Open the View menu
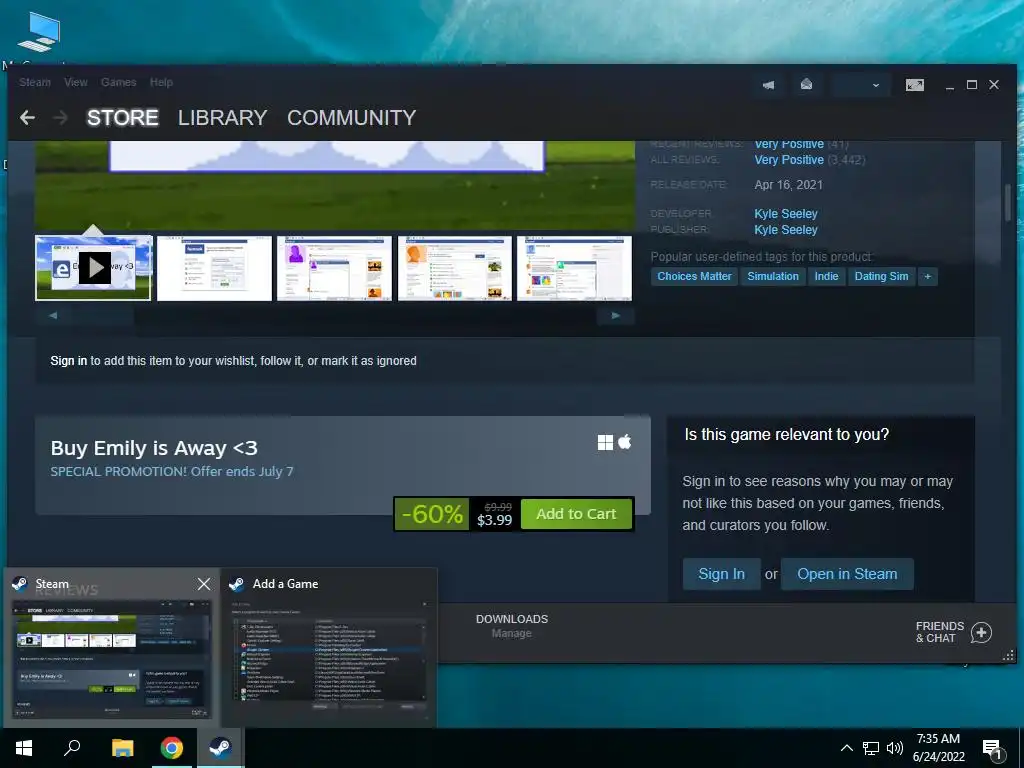1024x768 pixels. (x=76, y=82)
